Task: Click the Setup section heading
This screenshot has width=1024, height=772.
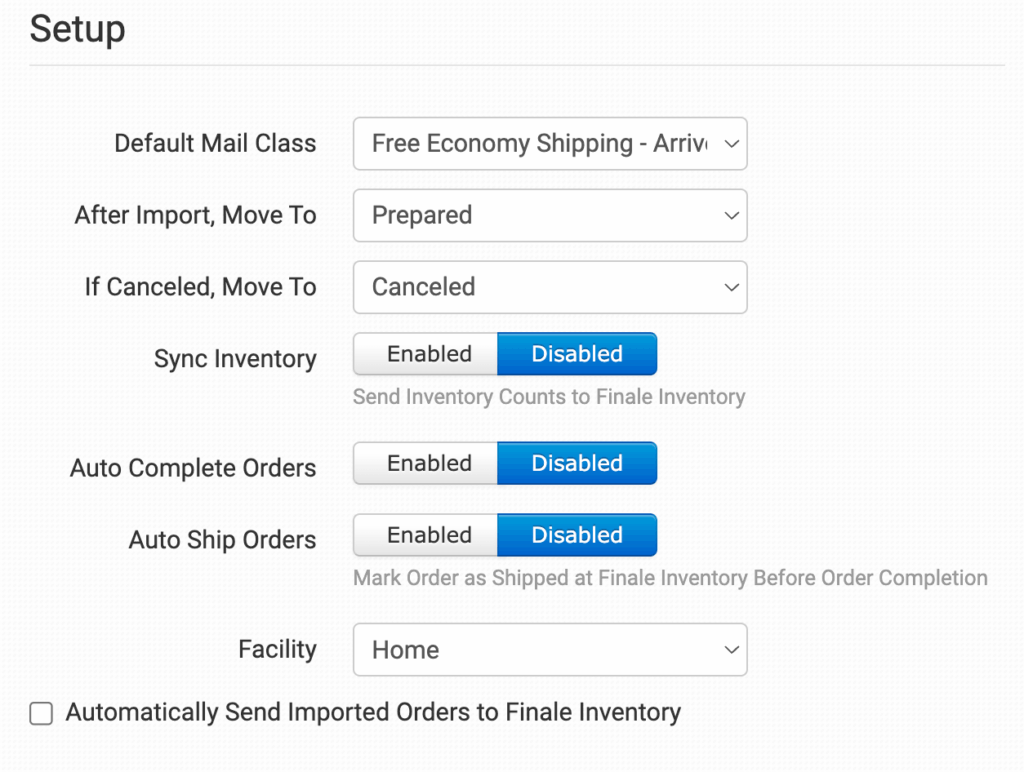Action: pyautogui.click(x=77, y=29)
